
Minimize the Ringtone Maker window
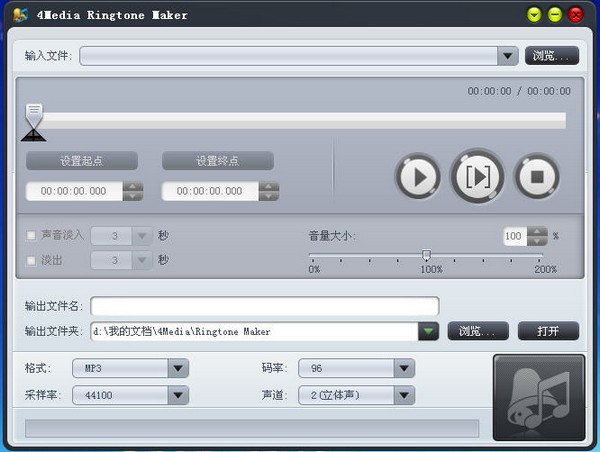[555, 15]
